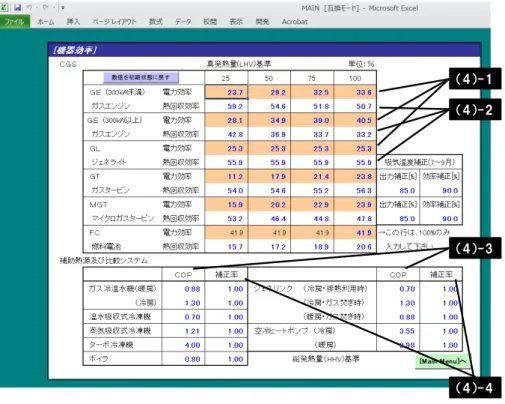Select ボイラ 補正率 value 1.00
The height and width of the screenshot is (404, 505).
226,359
